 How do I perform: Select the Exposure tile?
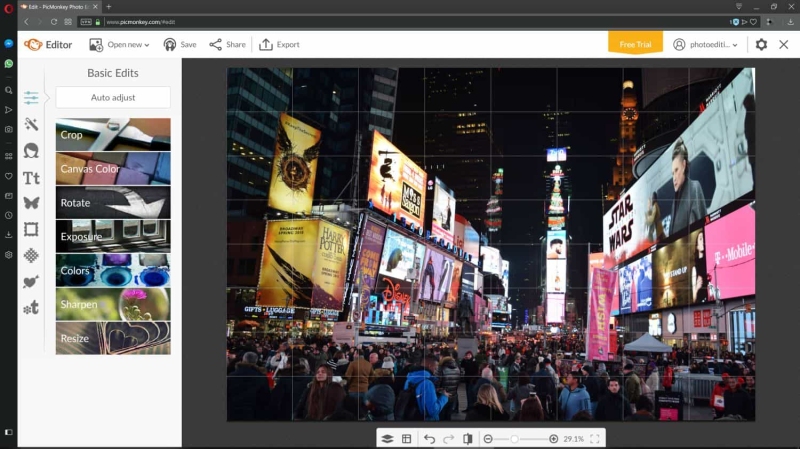point(113,236)
